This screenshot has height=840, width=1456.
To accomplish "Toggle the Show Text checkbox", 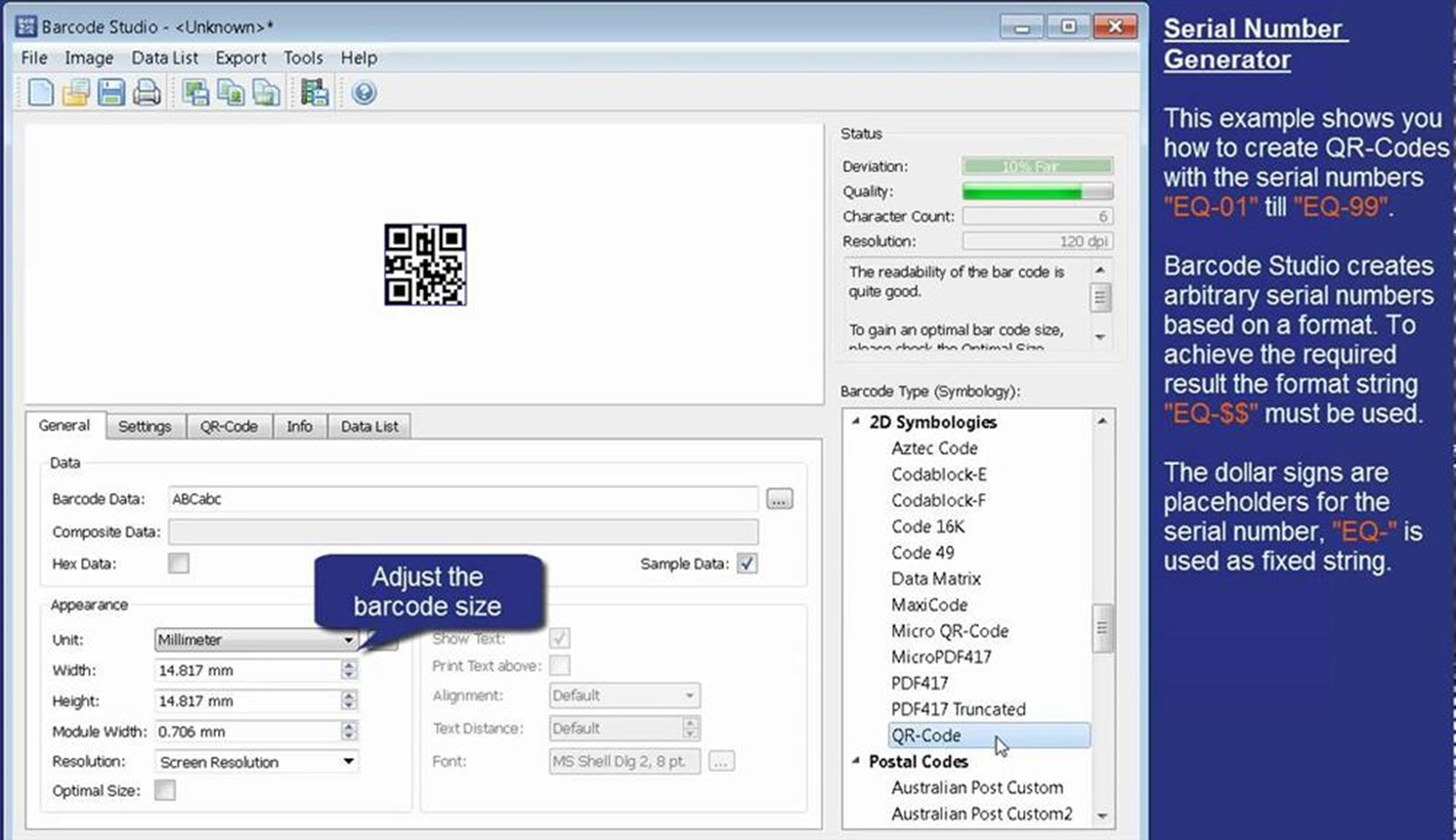I will click(x=559, y=638).
